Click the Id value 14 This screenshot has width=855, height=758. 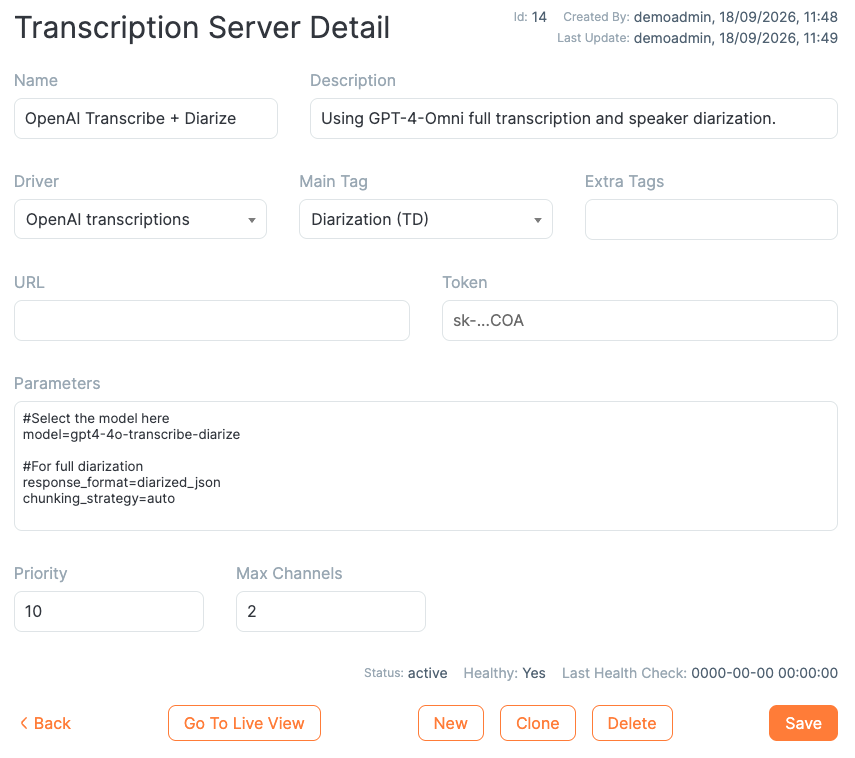pos(539,17)
